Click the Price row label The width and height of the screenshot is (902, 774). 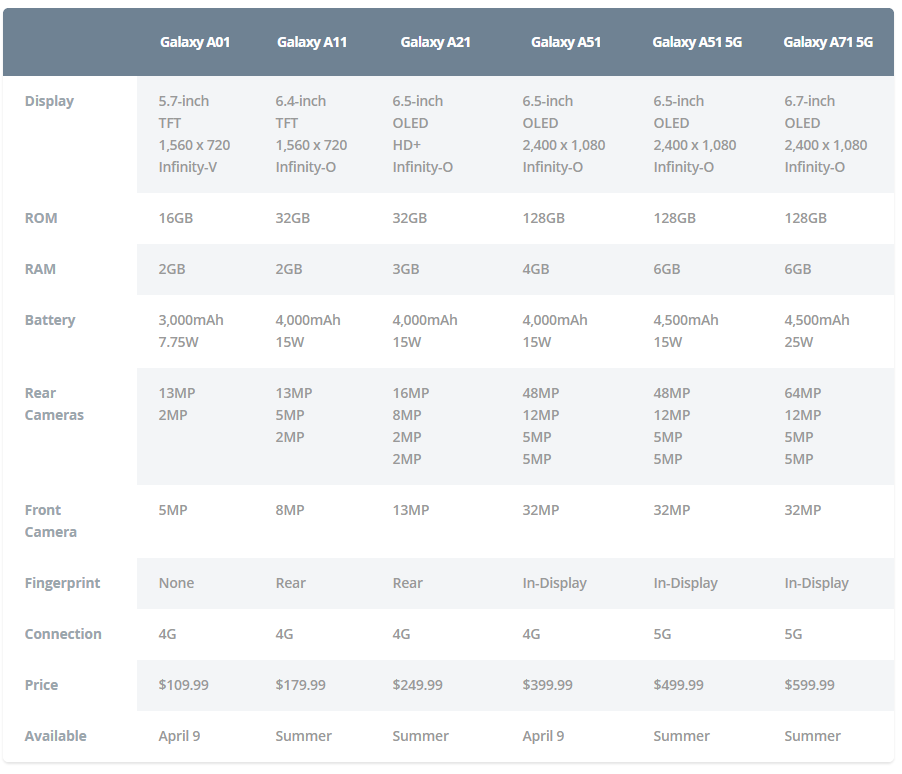click(41, 685)
